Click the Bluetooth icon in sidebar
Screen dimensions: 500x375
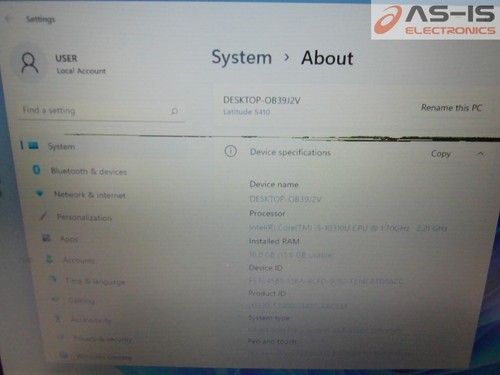(x=36, y=170)
